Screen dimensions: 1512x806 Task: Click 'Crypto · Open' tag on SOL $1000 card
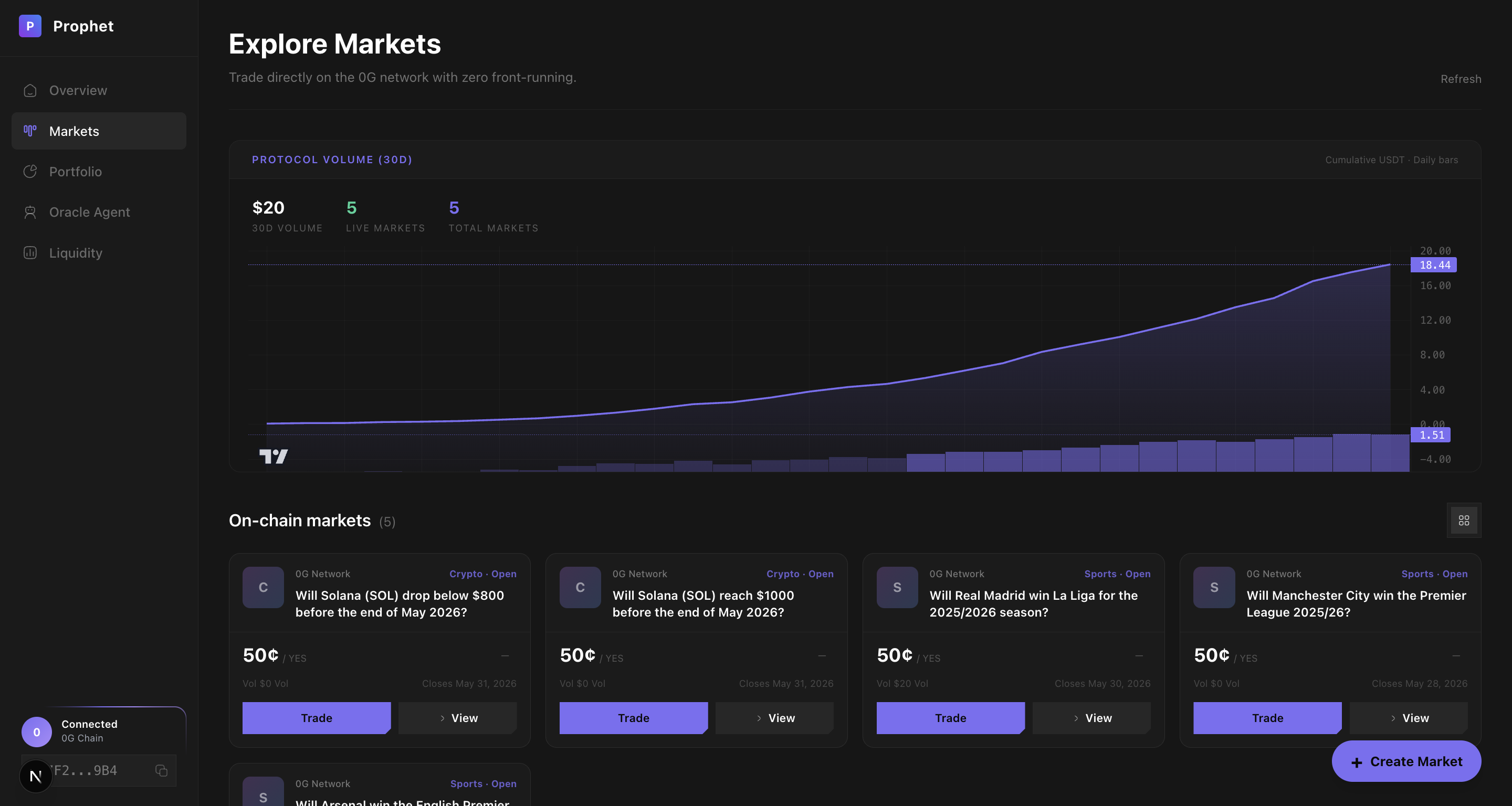(x=800, y=574)
